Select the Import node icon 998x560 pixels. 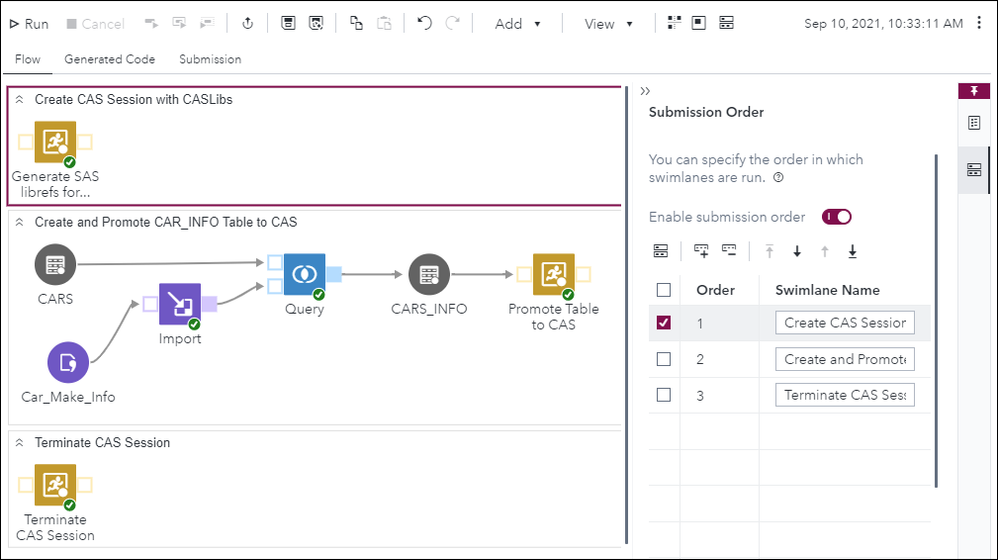[x=180, y=304]
